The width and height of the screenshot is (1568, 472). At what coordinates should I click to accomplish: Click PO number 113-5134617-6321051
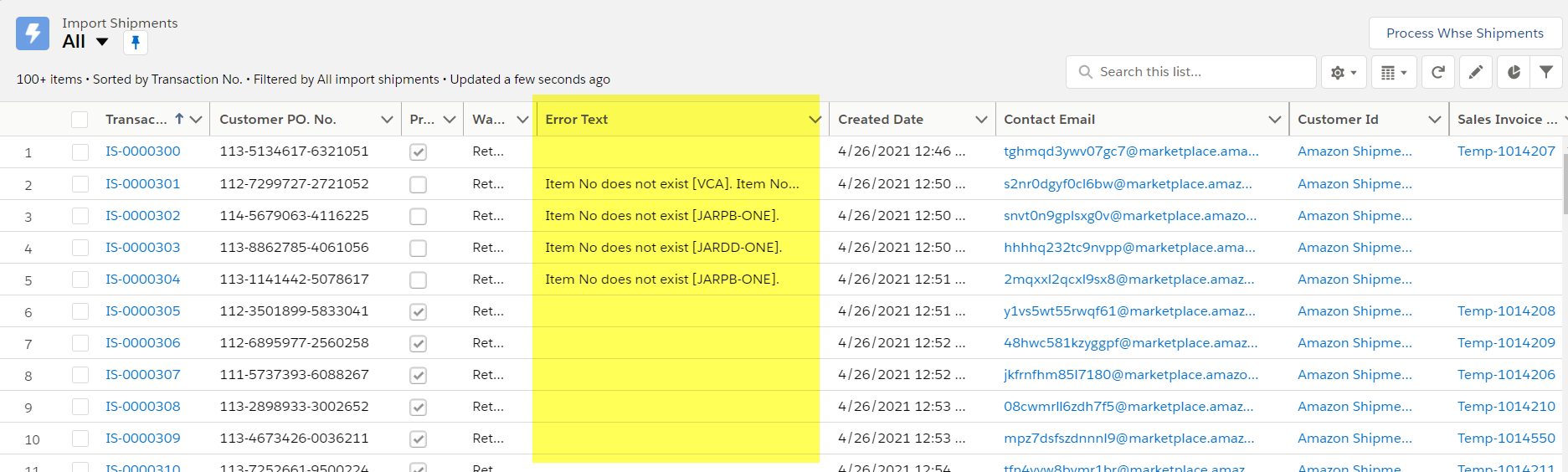[294, 151]
